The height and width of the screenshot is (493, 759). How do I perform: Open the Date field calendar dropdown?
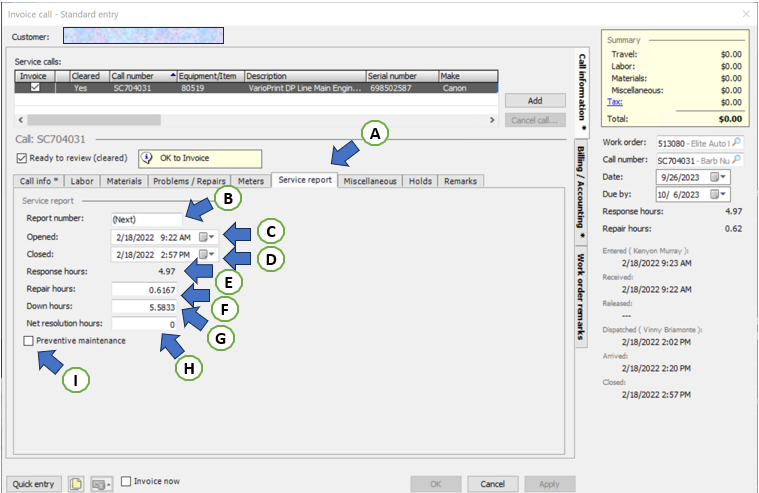tap(718, 177)
